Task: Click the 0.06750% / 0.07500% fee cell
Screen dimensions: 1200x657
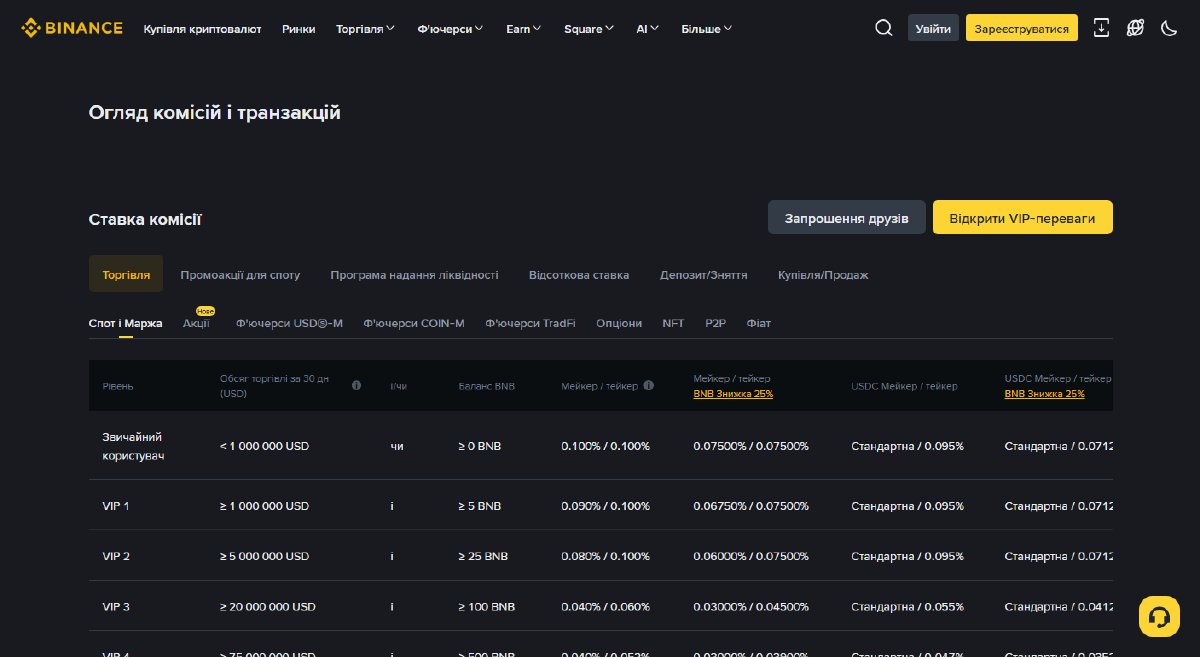Action: click(x=751, y=506)
